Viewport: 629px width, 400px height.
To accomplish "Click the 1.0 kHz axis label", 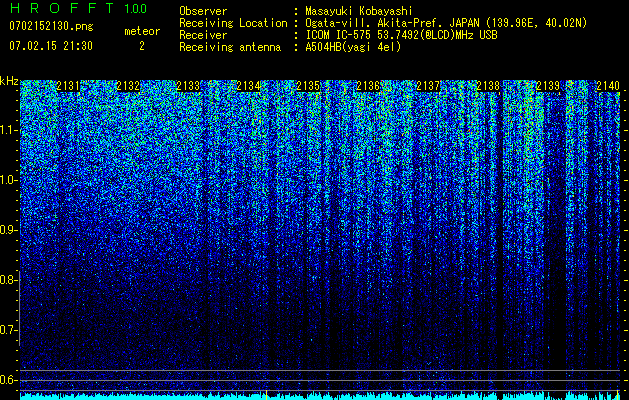I will (x=7, y=180).
